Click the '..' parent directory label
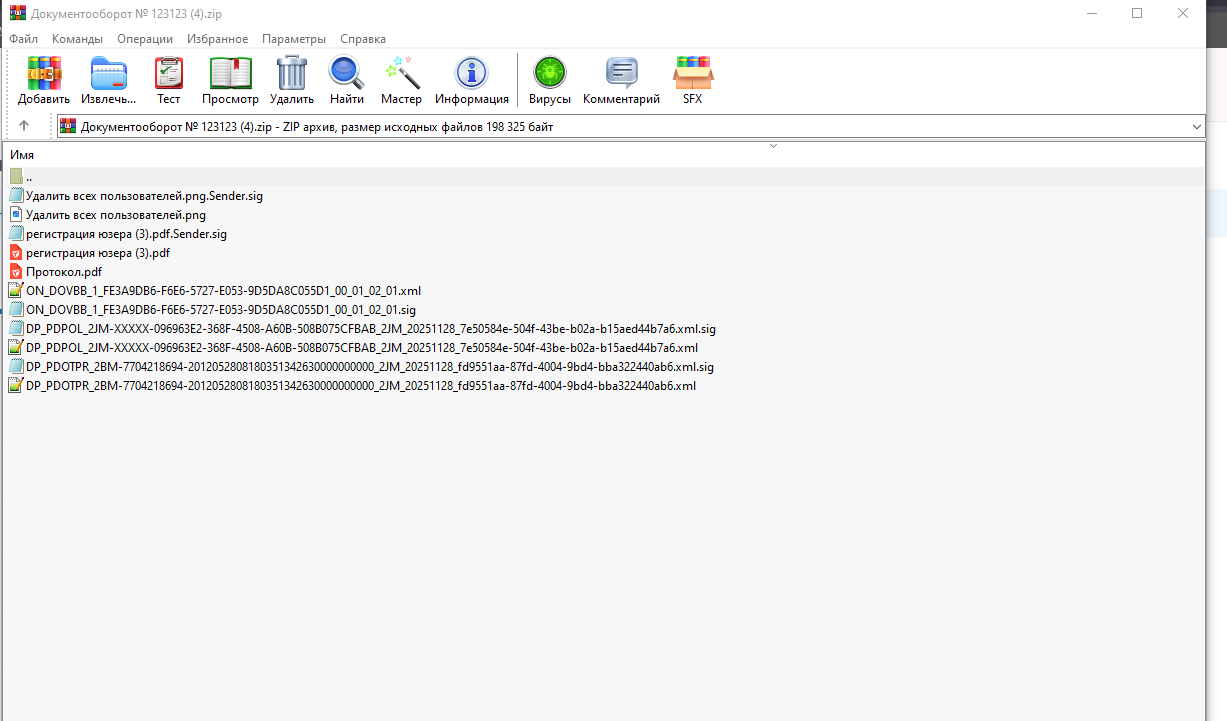 [x=29, y=177]
